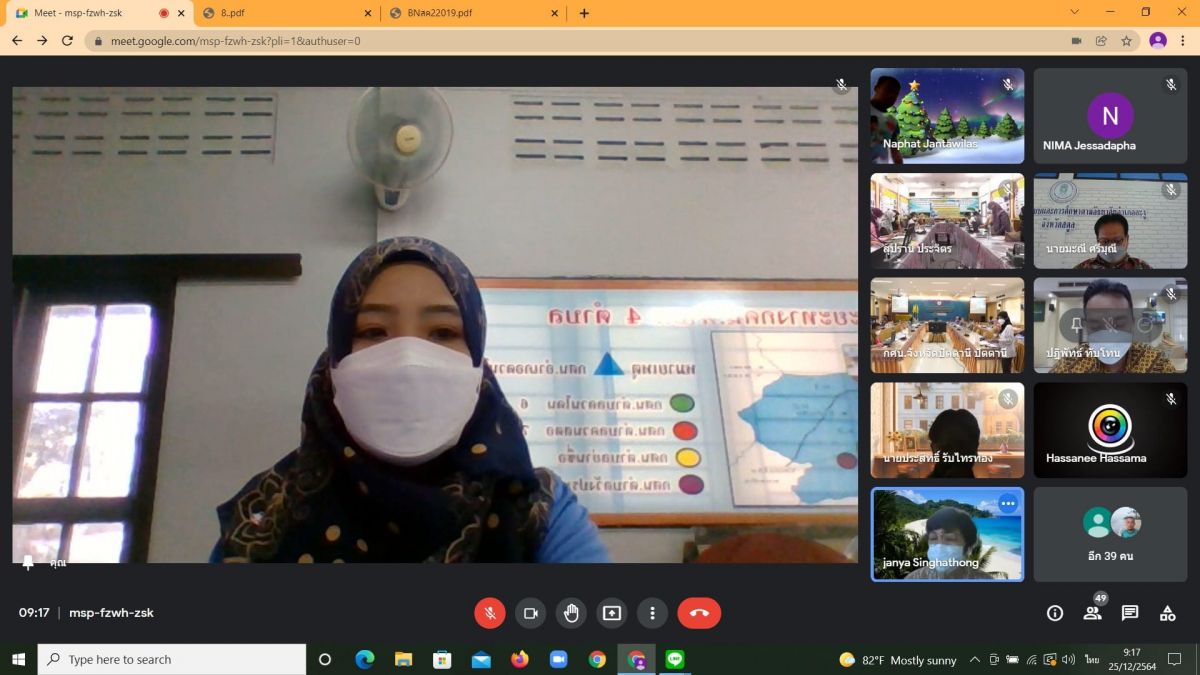1200x675 pixels.
Task: Show the people list with 49 participants
Action: 1092,613
